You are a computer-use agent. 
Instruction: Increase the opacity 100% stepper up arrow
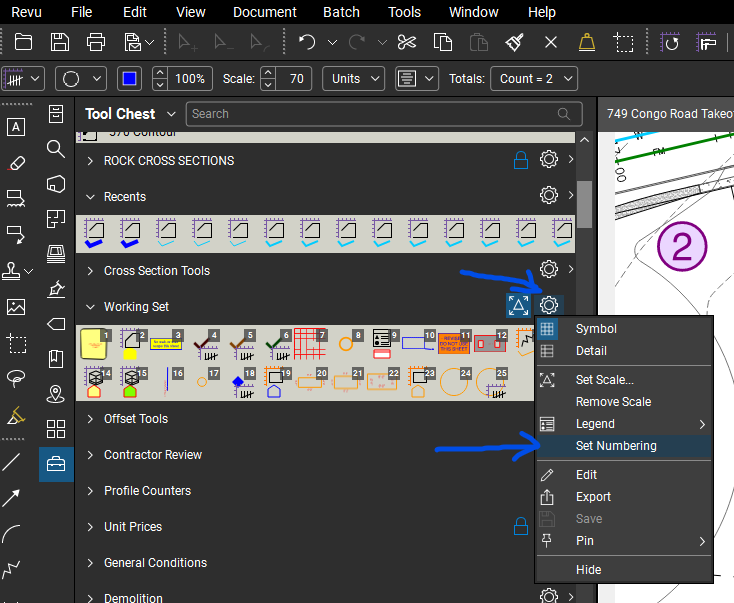click(x=160, y=73)
